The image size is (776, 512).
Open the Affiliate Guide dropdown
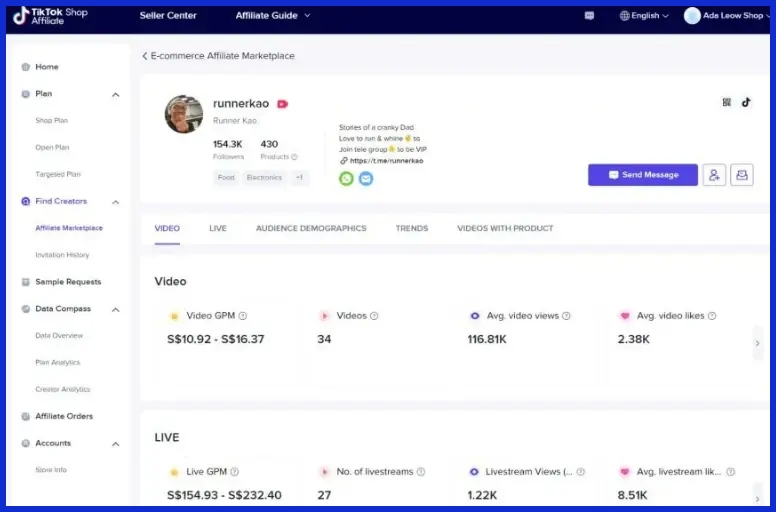(x=273, y=16)
